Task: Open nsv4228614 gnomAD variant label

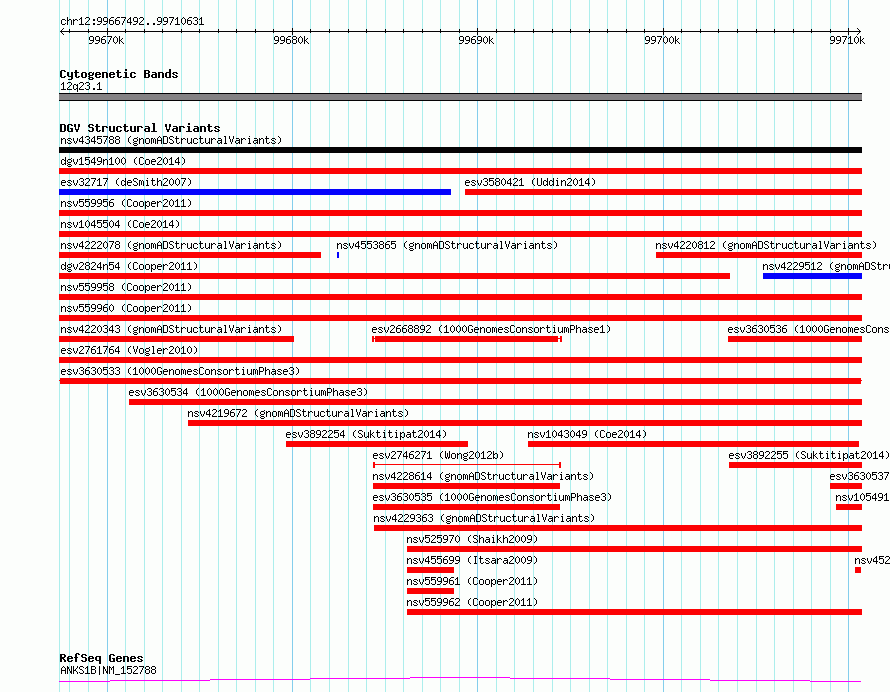Action: point(483,476)
